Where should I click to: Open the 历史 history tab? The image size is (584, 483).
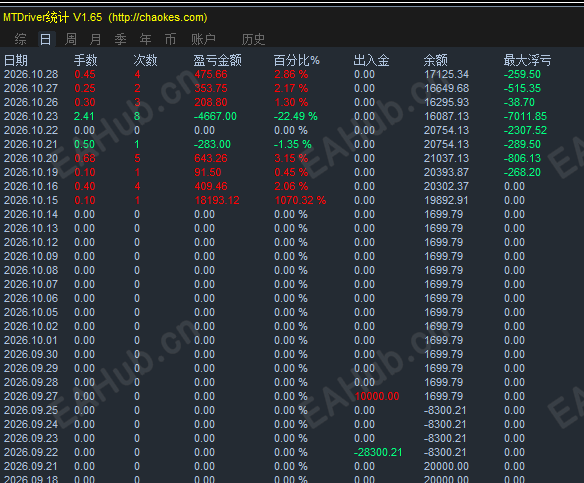[253, 39]
